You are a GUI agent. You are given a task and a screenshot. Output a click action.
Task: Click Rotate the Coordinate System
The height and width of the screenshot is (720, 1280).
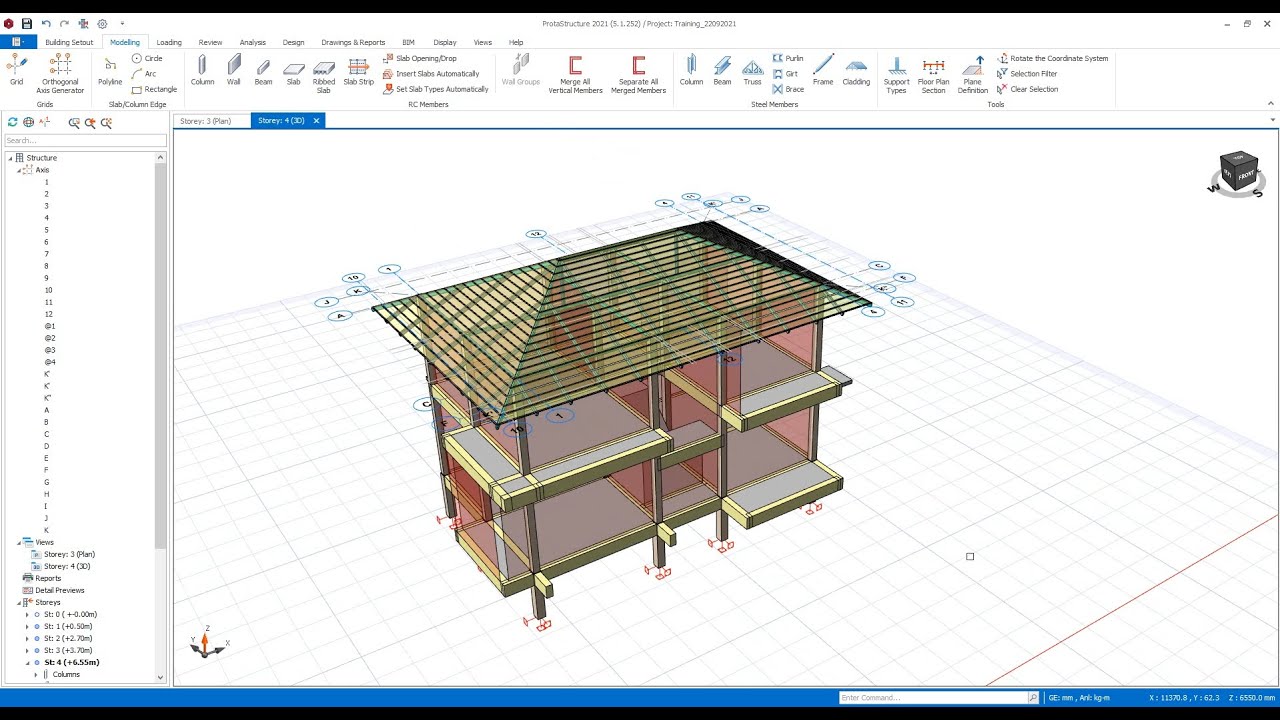point(1052,58)
